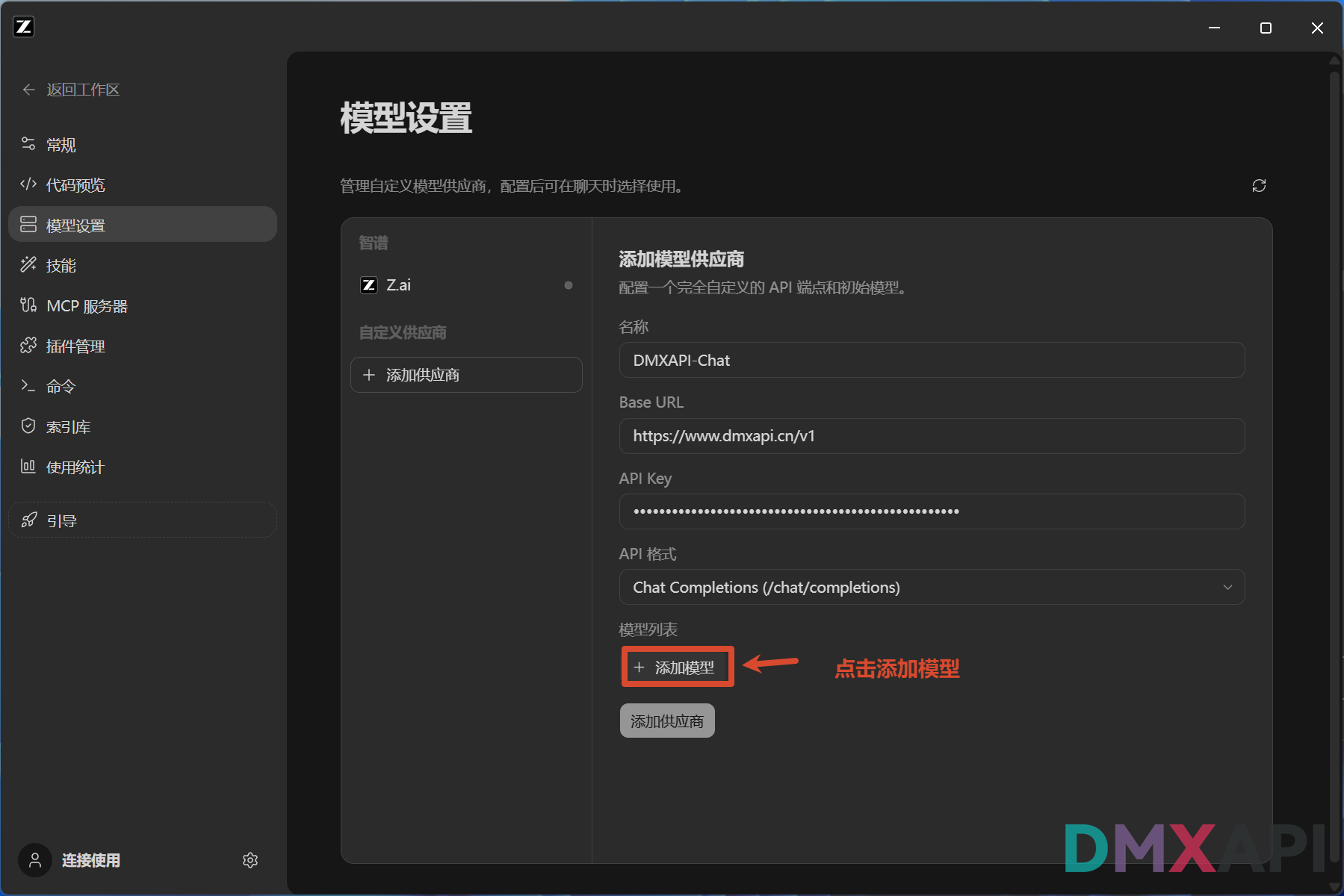Maximize the application window

tap(1266, 28)
